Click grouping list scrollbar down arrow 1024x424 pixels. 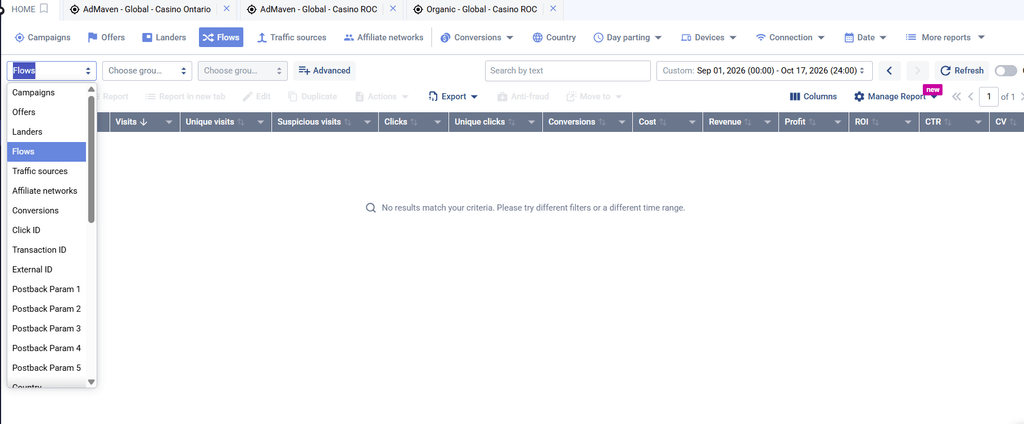(91, 382)
